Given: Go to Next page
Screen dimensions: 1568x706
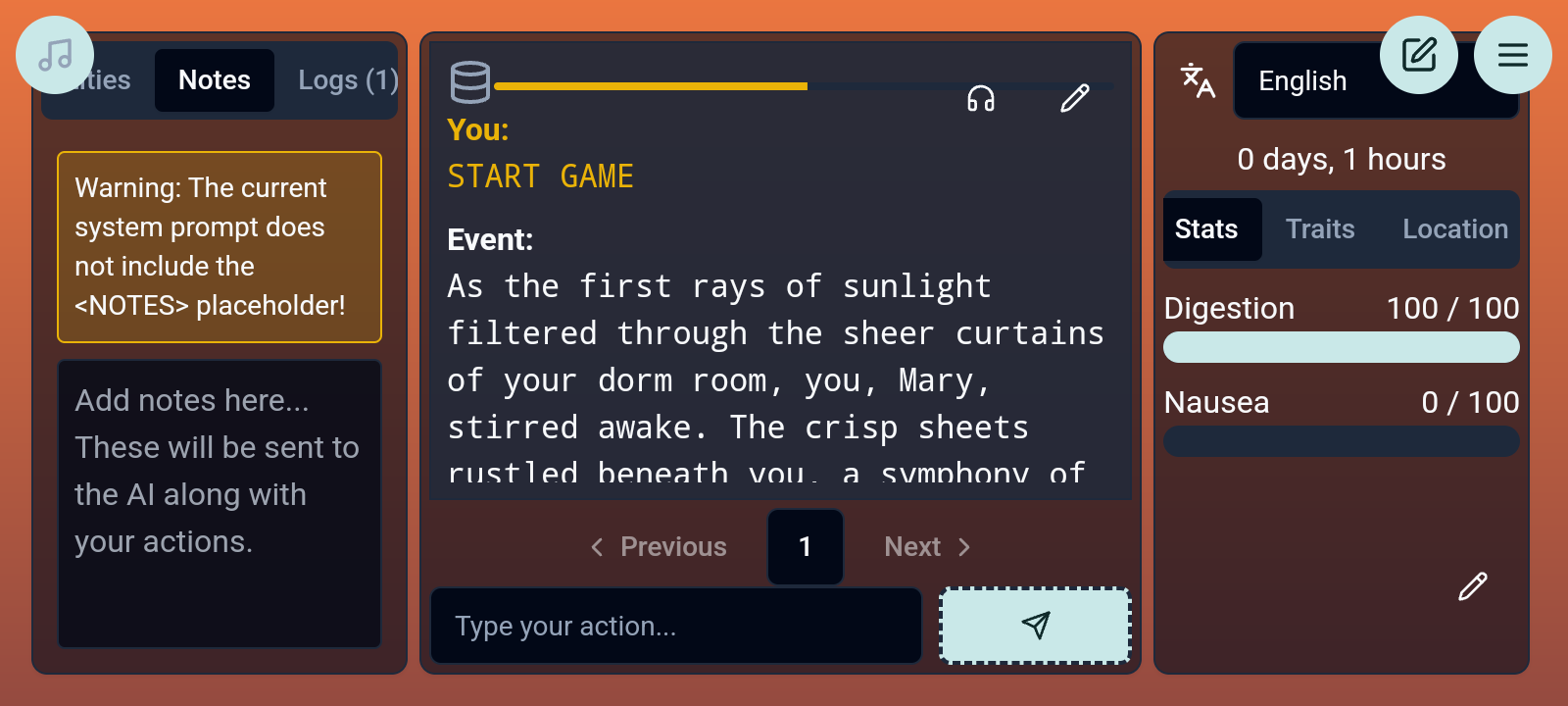Looking at the screenshot, I should tap(926, 547).
